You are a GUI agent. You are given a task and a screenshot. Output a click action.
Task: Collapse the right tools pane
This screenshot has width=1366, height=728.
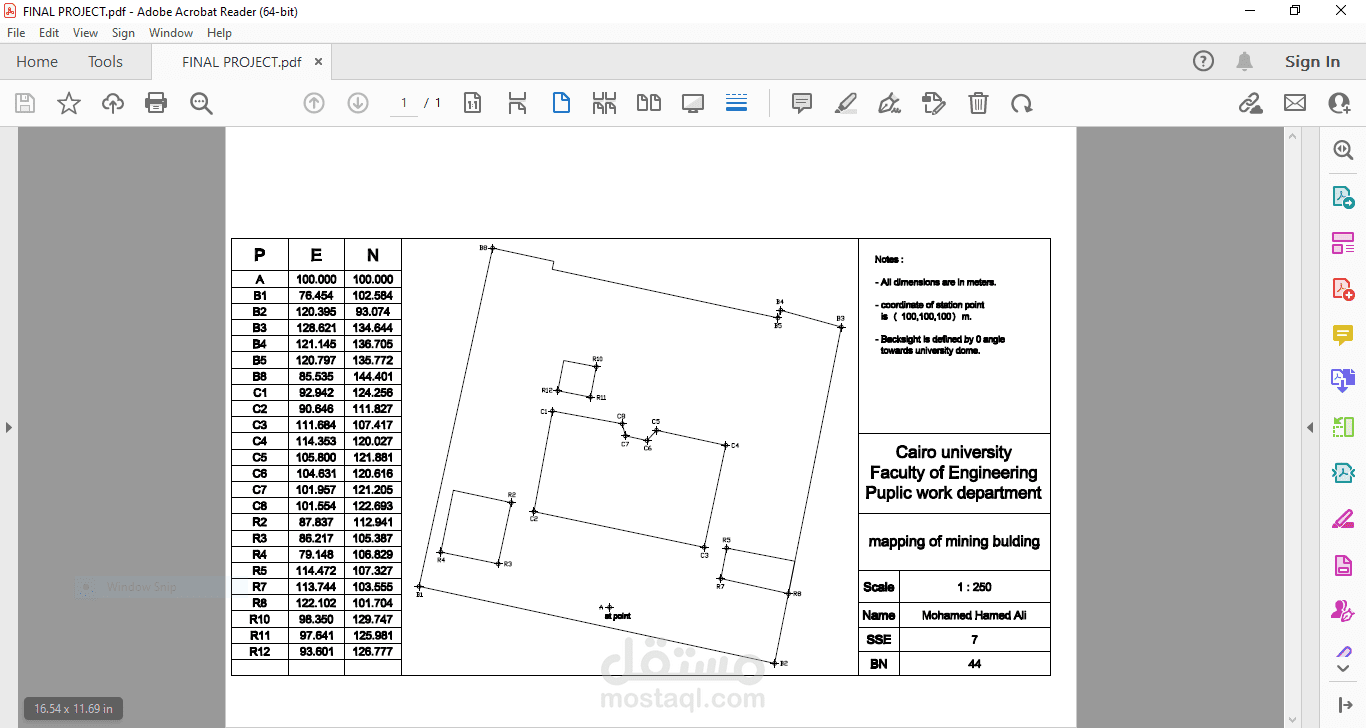click(1310, 427)
